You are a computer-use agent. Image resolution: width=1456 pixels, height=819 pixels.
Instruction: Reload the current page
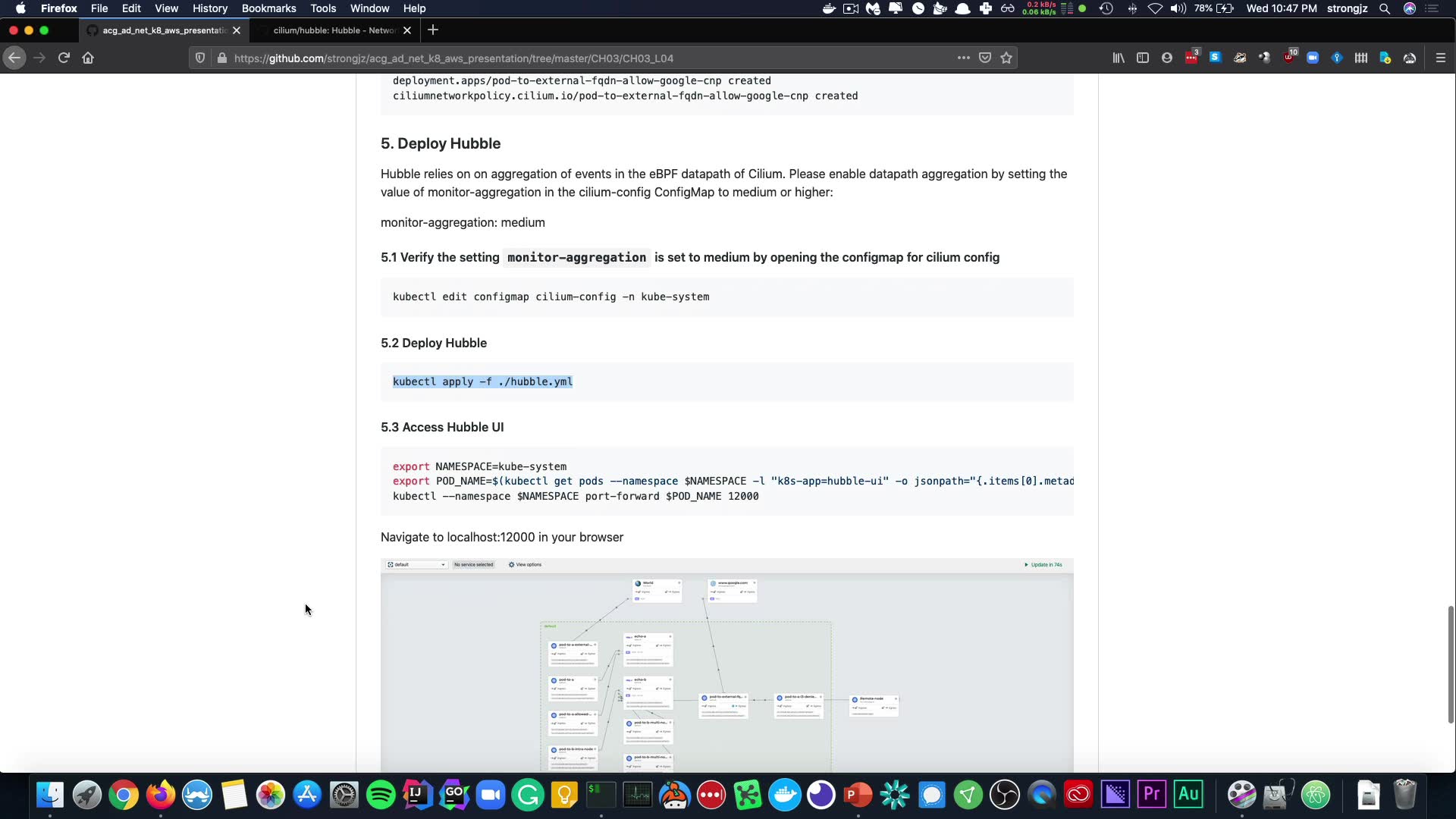pos(64,58)
